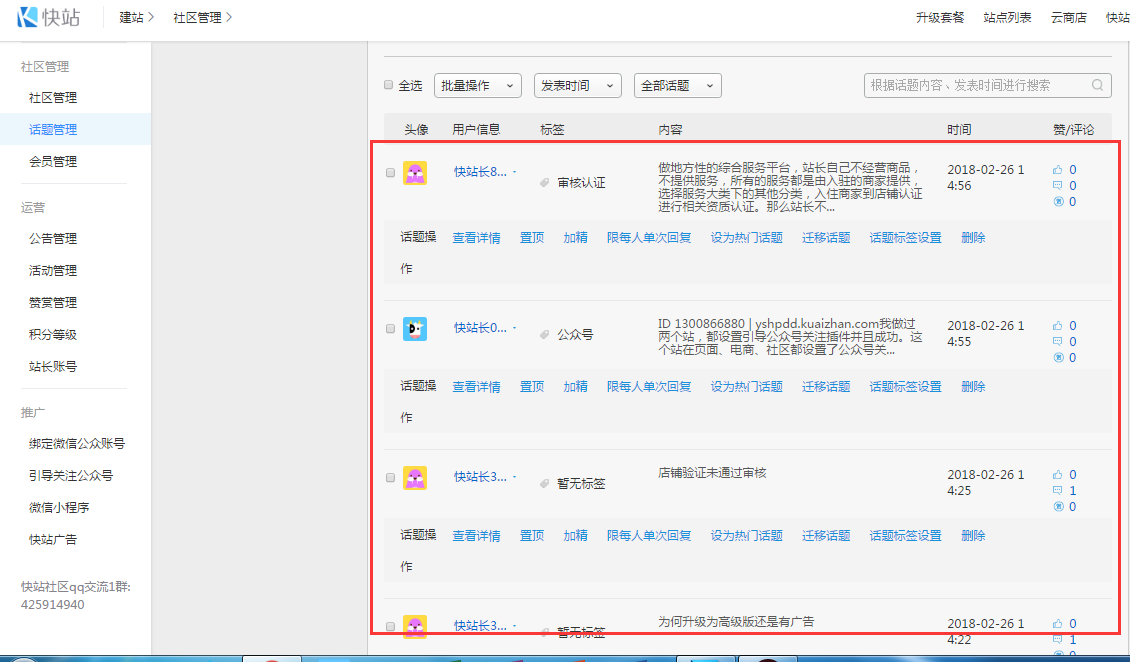This screenshot has height=662, width=1130.
Task: Check the 全选 select-all checkbox
Action: (x=389, y=85)
